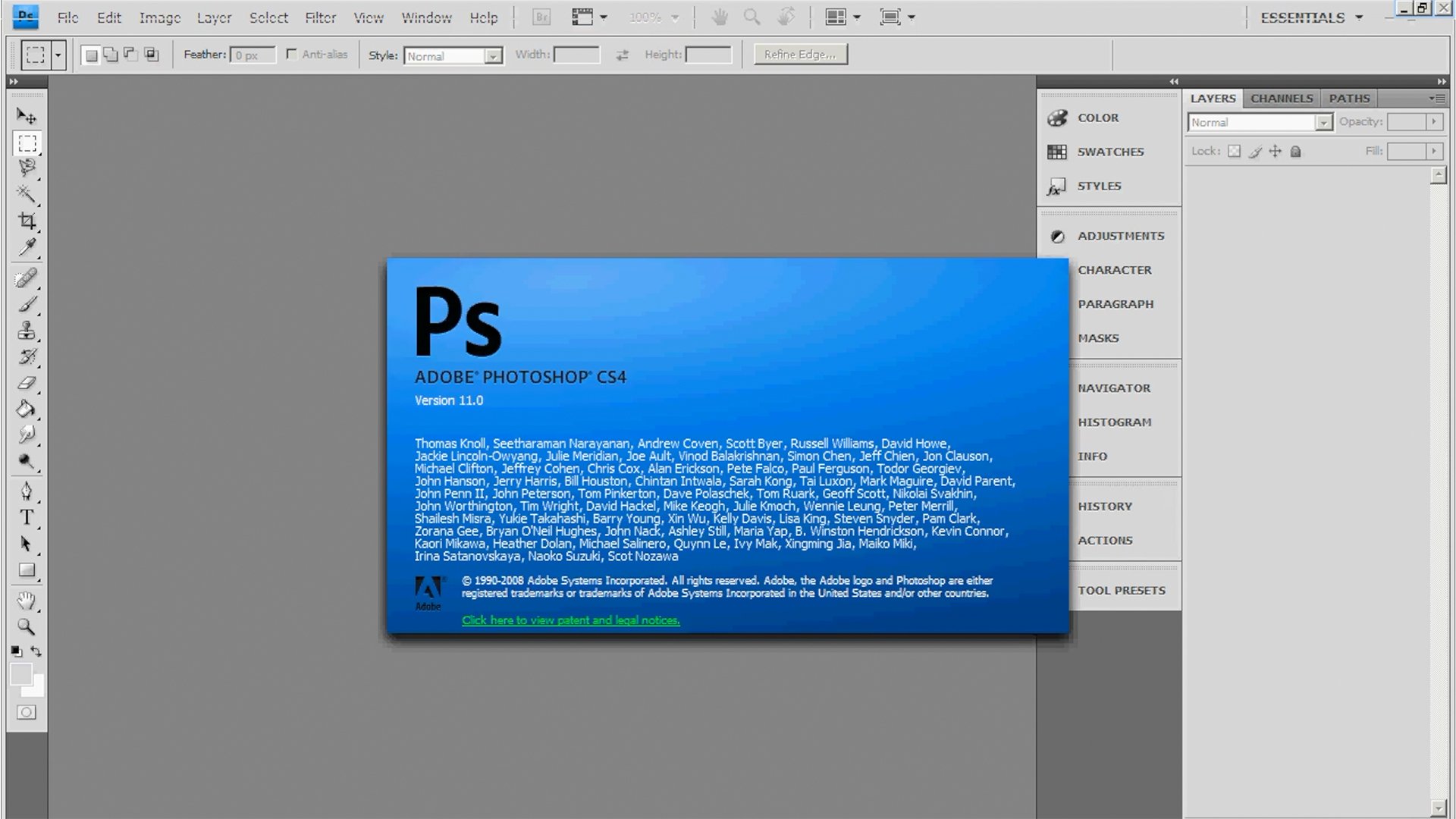Select the Zoom tool in toolbox
Viewport: 1456px width, 819px height.
click(x=27, y=627)
